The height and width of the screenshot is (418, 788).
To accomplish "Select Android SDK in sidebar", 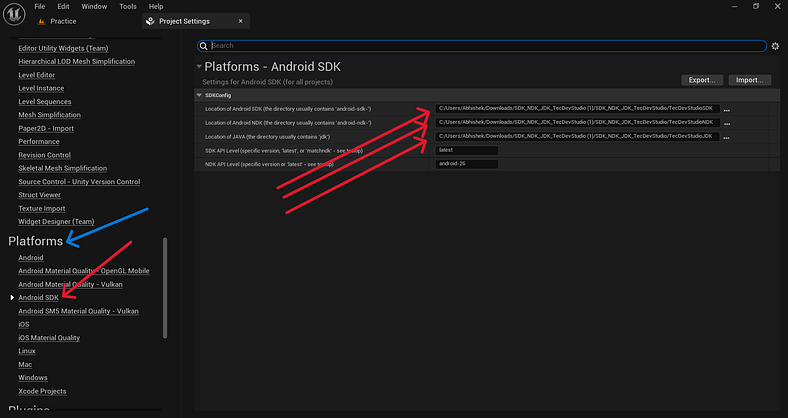I will pyautogui.click(x=38, y=297).
